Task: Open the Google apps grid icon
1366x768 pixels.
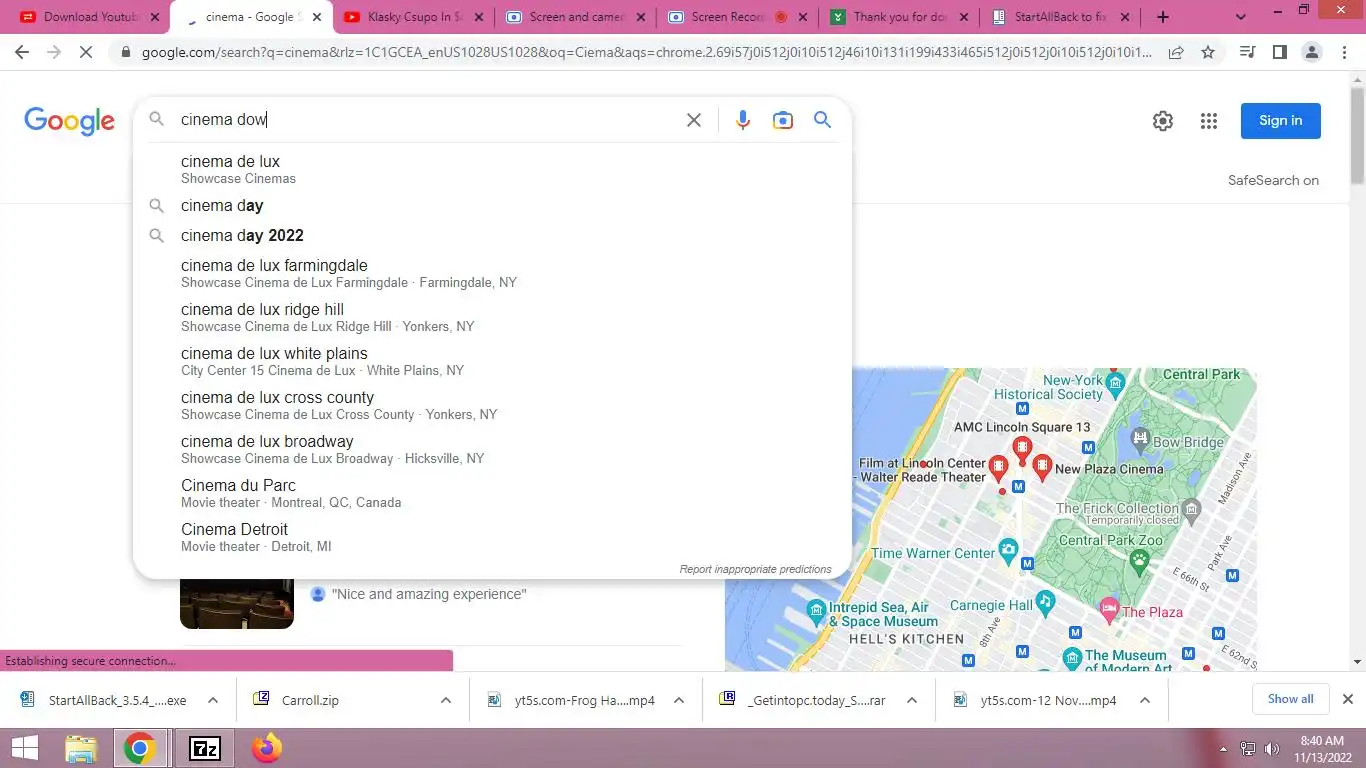Action: tap(1208, 121)
